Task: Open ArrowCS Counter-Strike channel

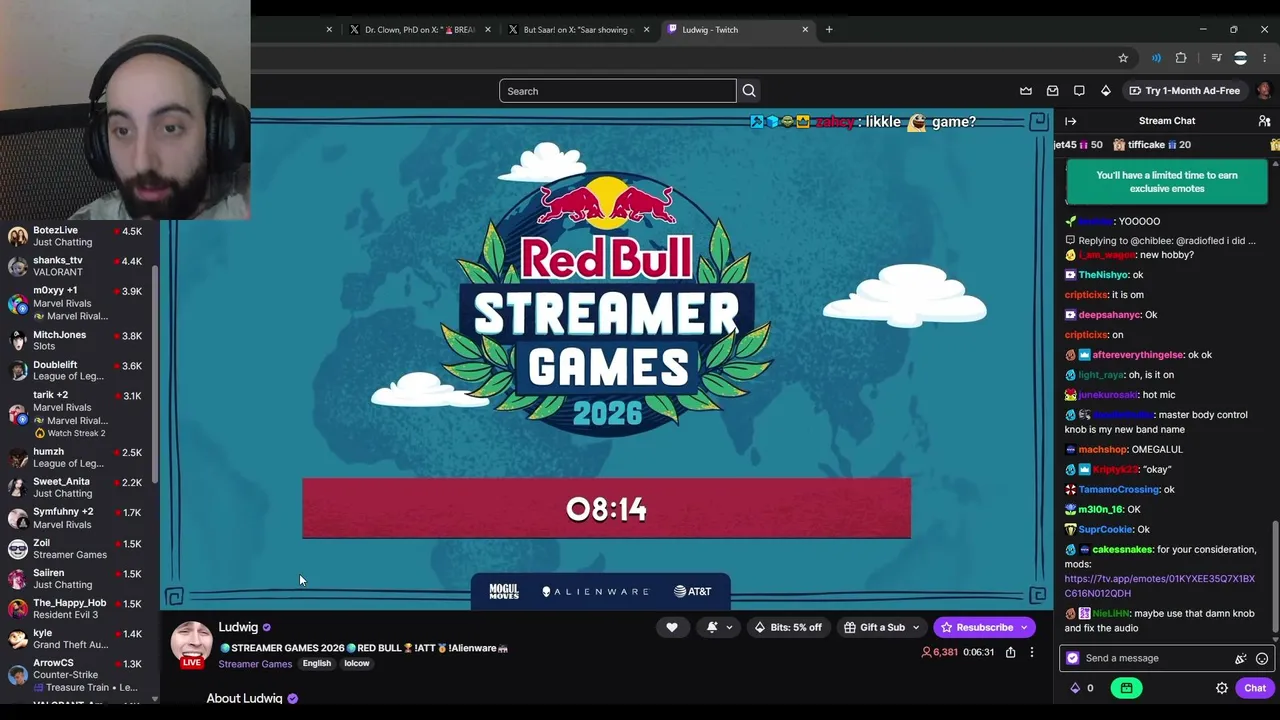Action: (x=78, y=675)
